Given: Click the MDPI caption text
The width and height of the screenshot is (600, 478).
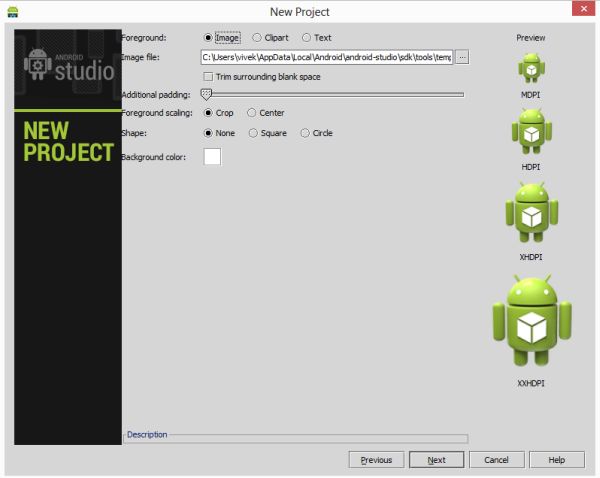Looking at the screenshot, I should point(530,95).
